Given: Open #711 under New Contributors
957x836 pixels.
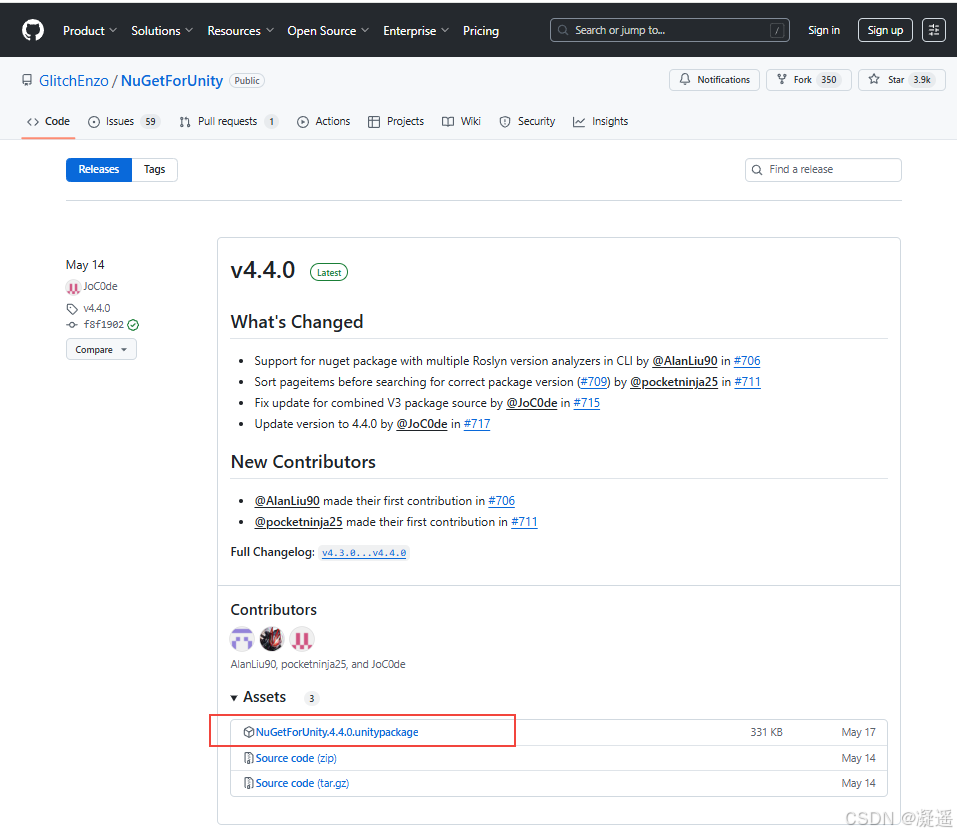Looking at the screenshot, I should [x=524, y=522].
